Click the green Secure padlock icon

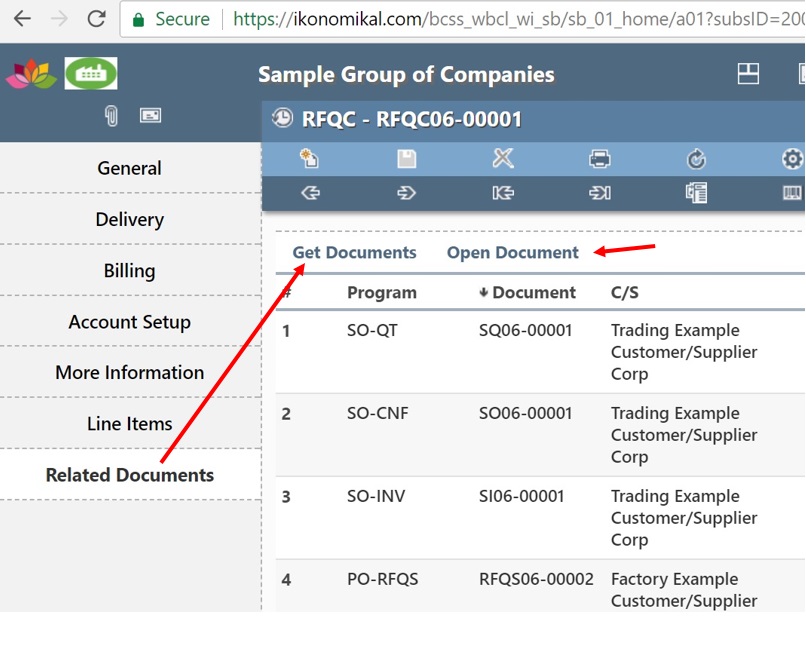(138, 20)
